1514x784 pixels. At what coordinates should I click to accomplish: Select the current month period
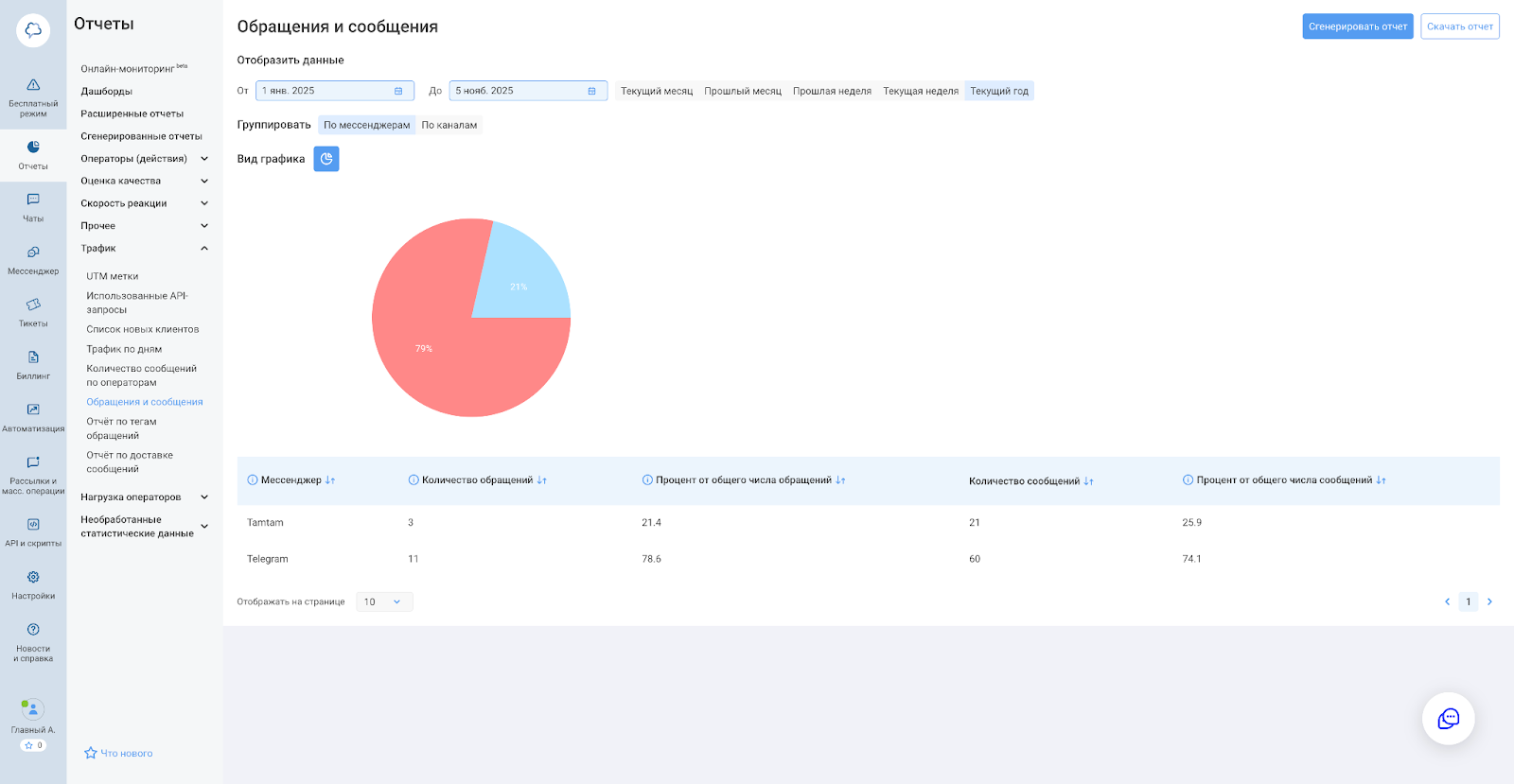(x=657, y=91)
